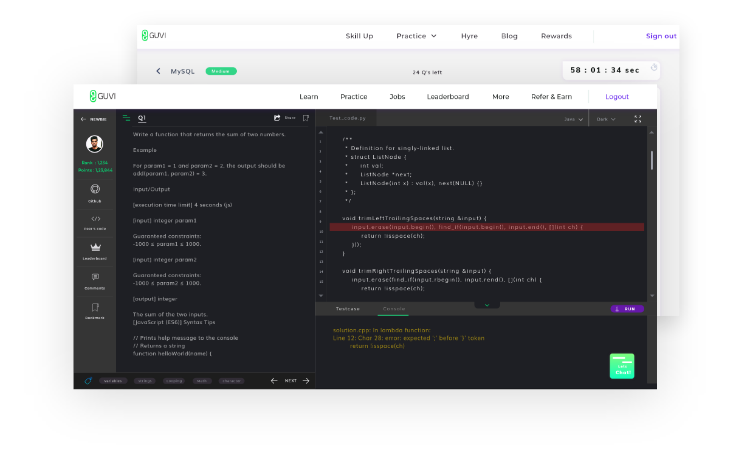Click the editor scrollbar up arrow
The image size is (731, 469).
(x=652, y=133)
